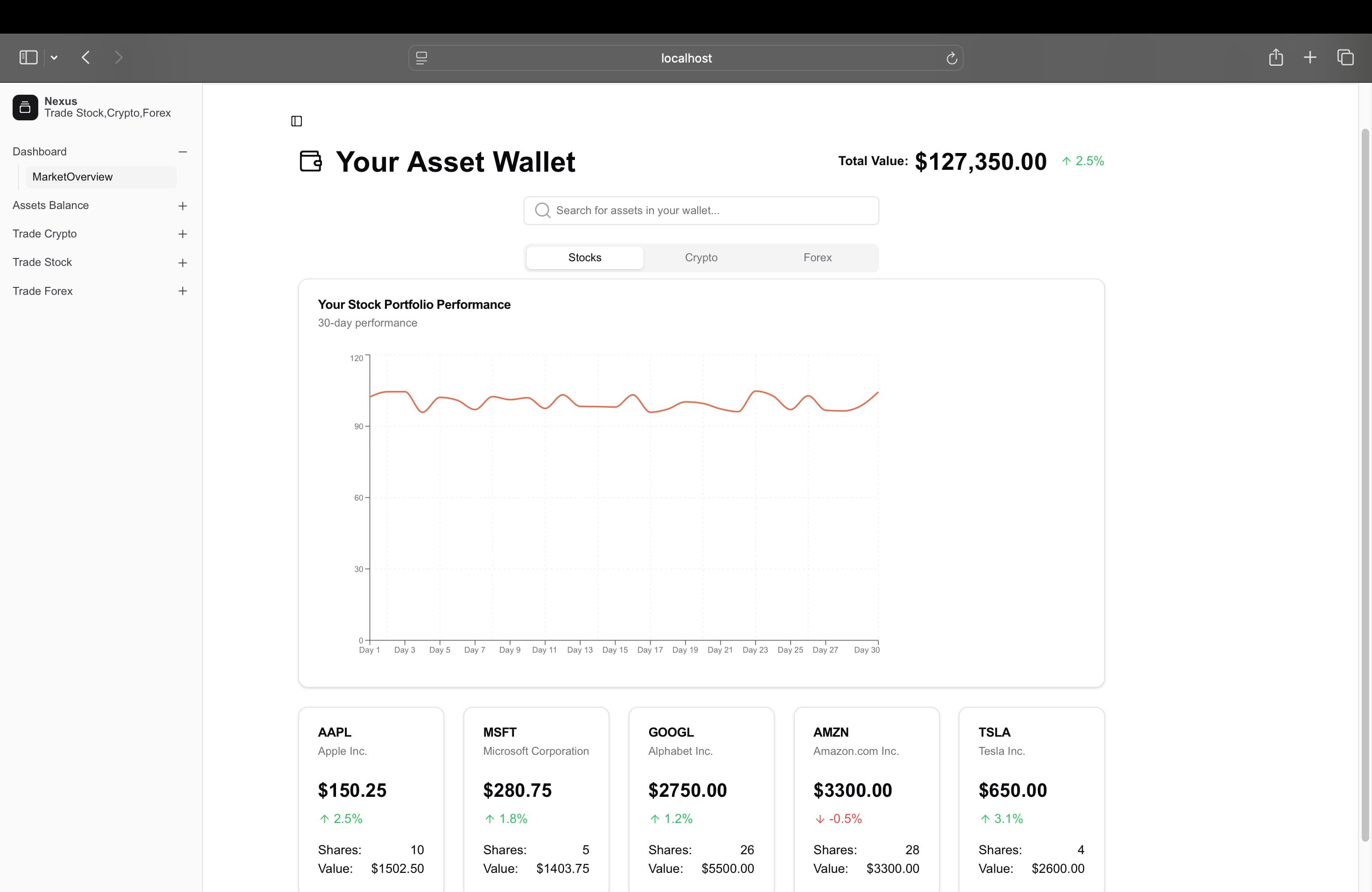
Task: Open a new tab with plus icon
Action: (1310, 58)
